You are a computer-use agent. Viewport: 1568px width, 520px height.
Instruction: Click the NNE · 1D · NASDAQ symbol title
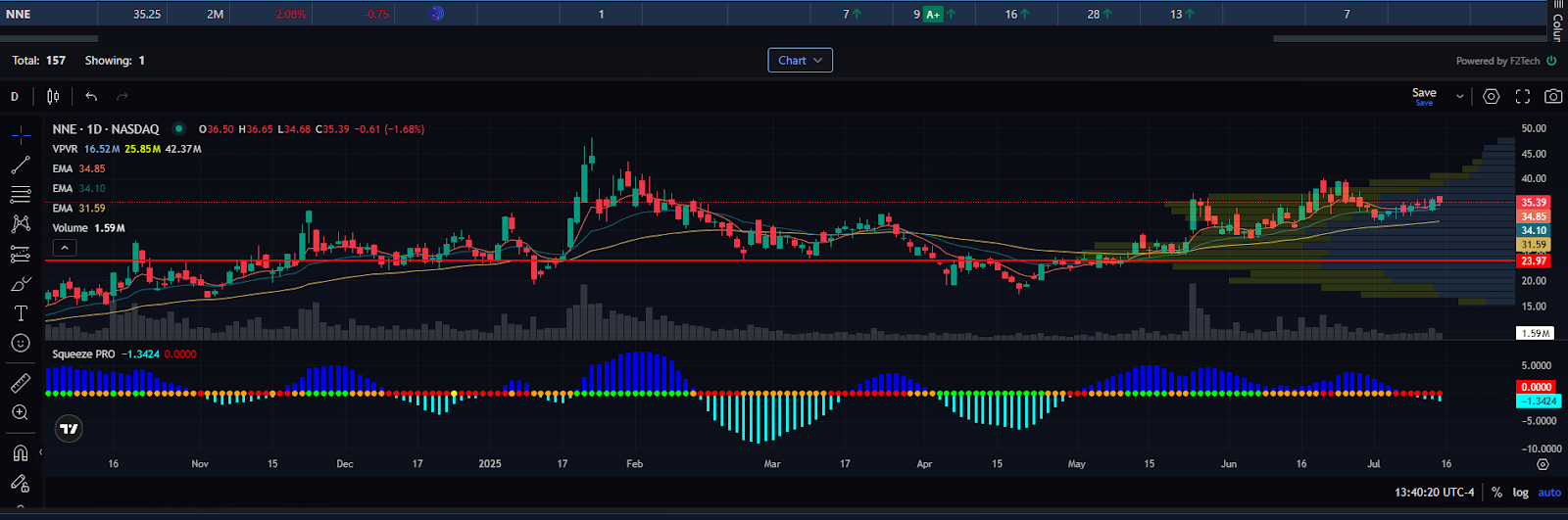click(106, 129)
